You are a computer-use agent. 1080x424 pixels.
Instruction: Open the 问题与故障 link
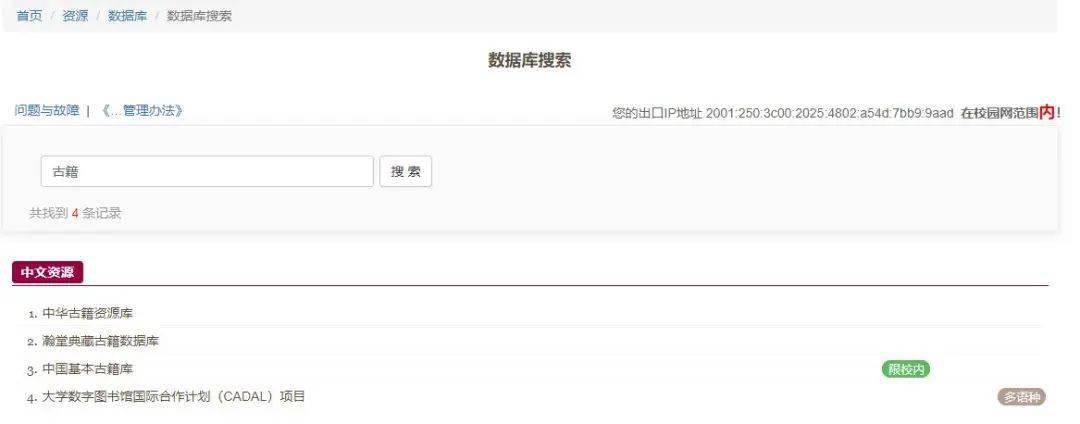(x=47, y=110)
